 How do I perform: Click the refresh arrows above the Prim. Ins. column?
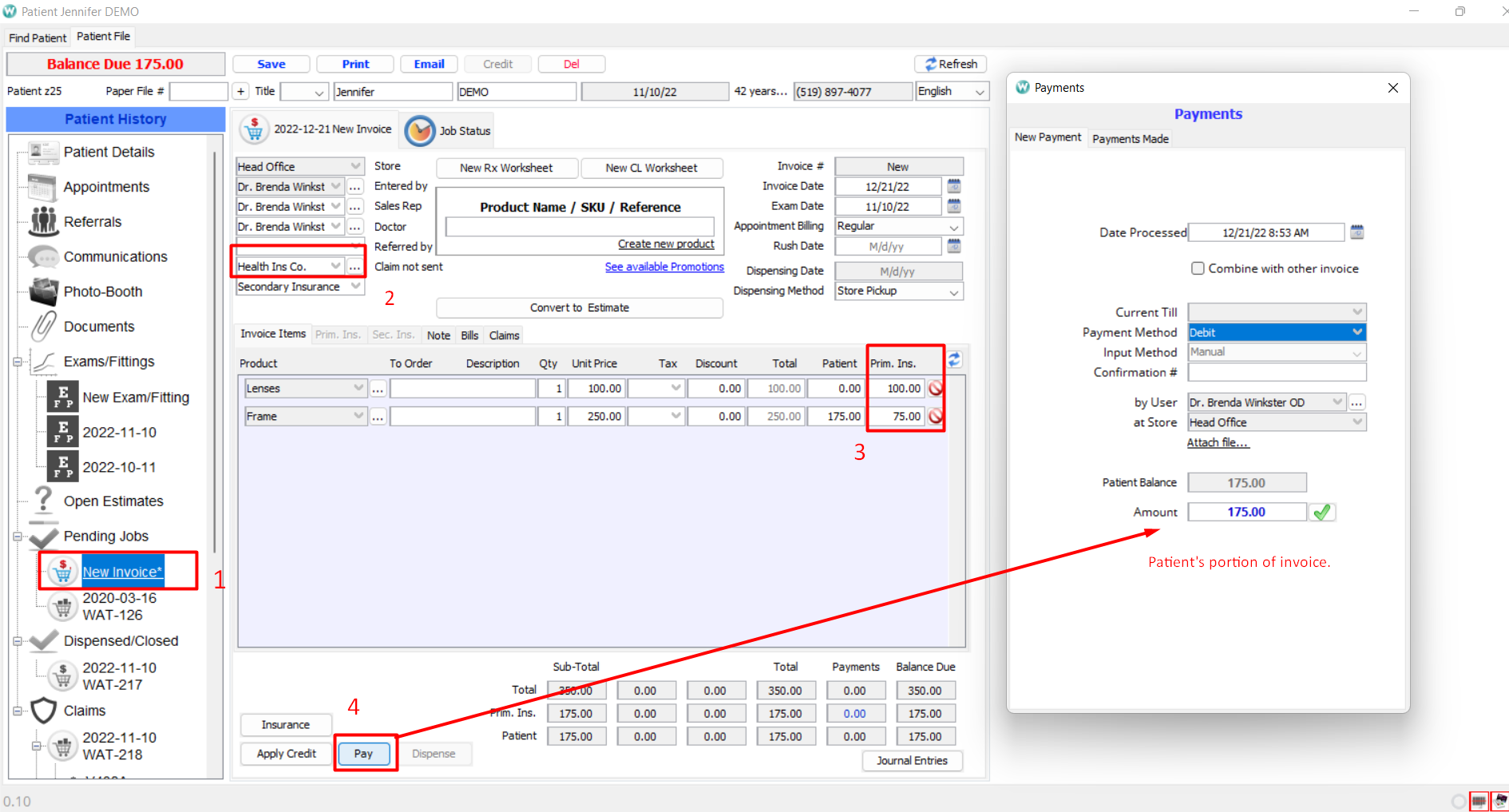click(x=955, y=359)
